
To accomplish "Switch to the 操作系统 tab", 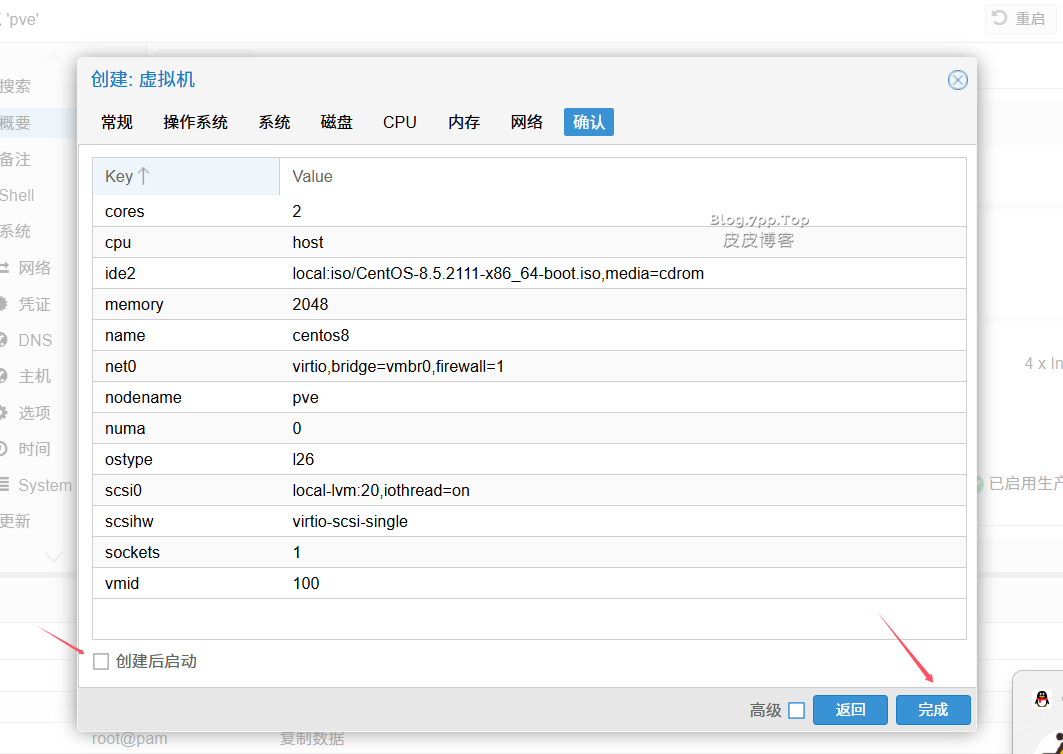I will click(195, 122).
